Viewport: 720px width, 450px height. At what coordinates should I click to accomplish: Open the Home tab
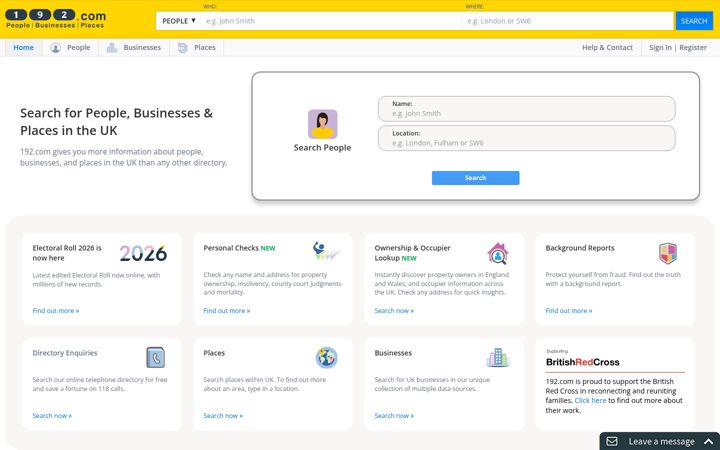[x=23, y=48]
